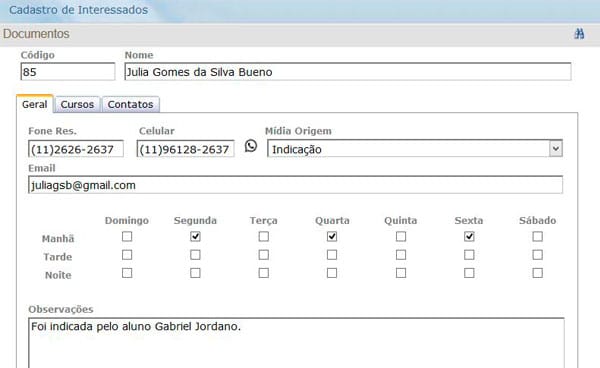Click the Sábado column header
Image resolution: width=600 pixels, height=368 pixels.
pos(538,220)
